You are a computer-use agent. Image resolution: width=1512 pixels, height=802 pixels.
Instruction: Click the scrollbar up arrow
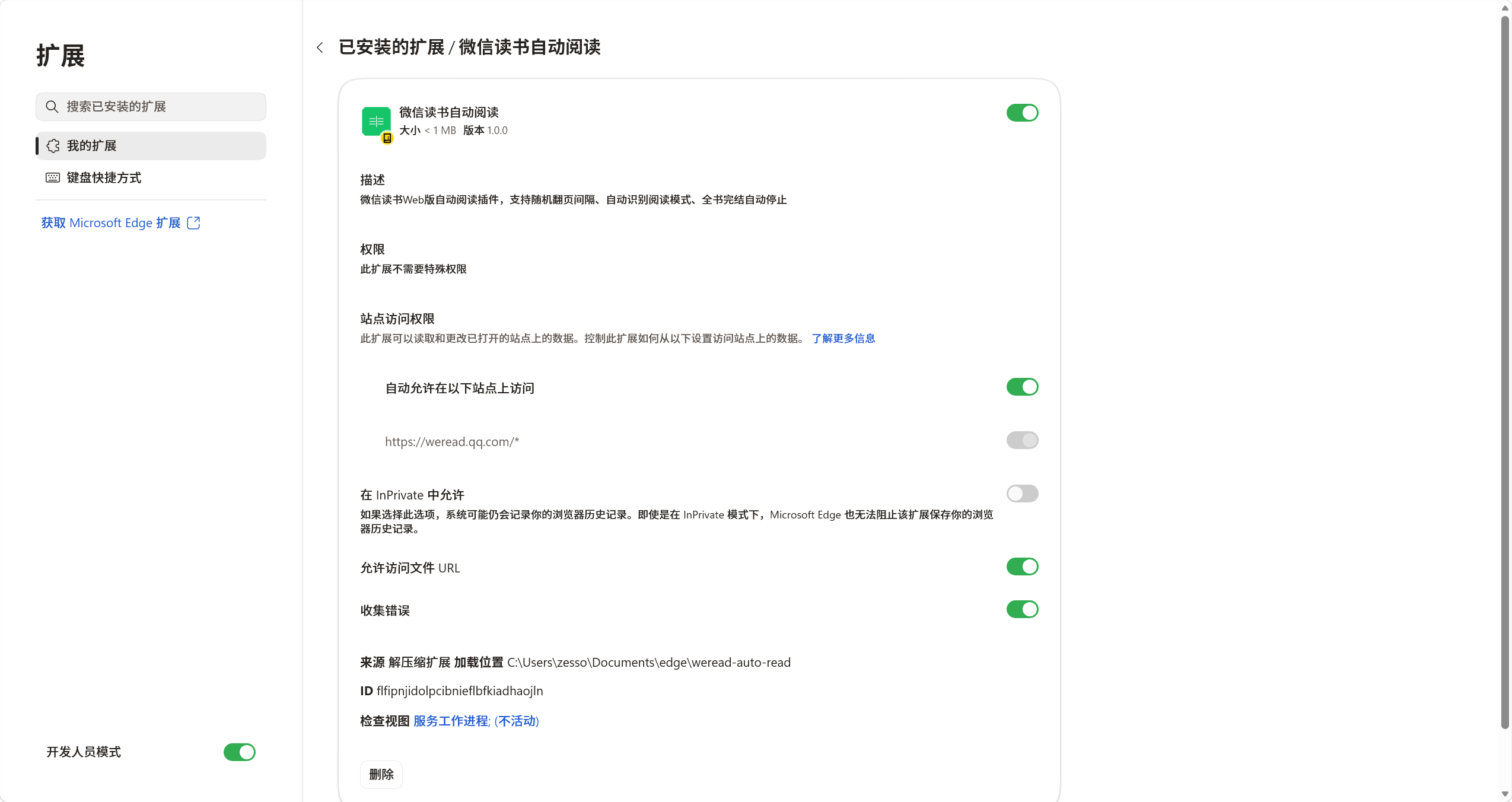point(1504,8)
